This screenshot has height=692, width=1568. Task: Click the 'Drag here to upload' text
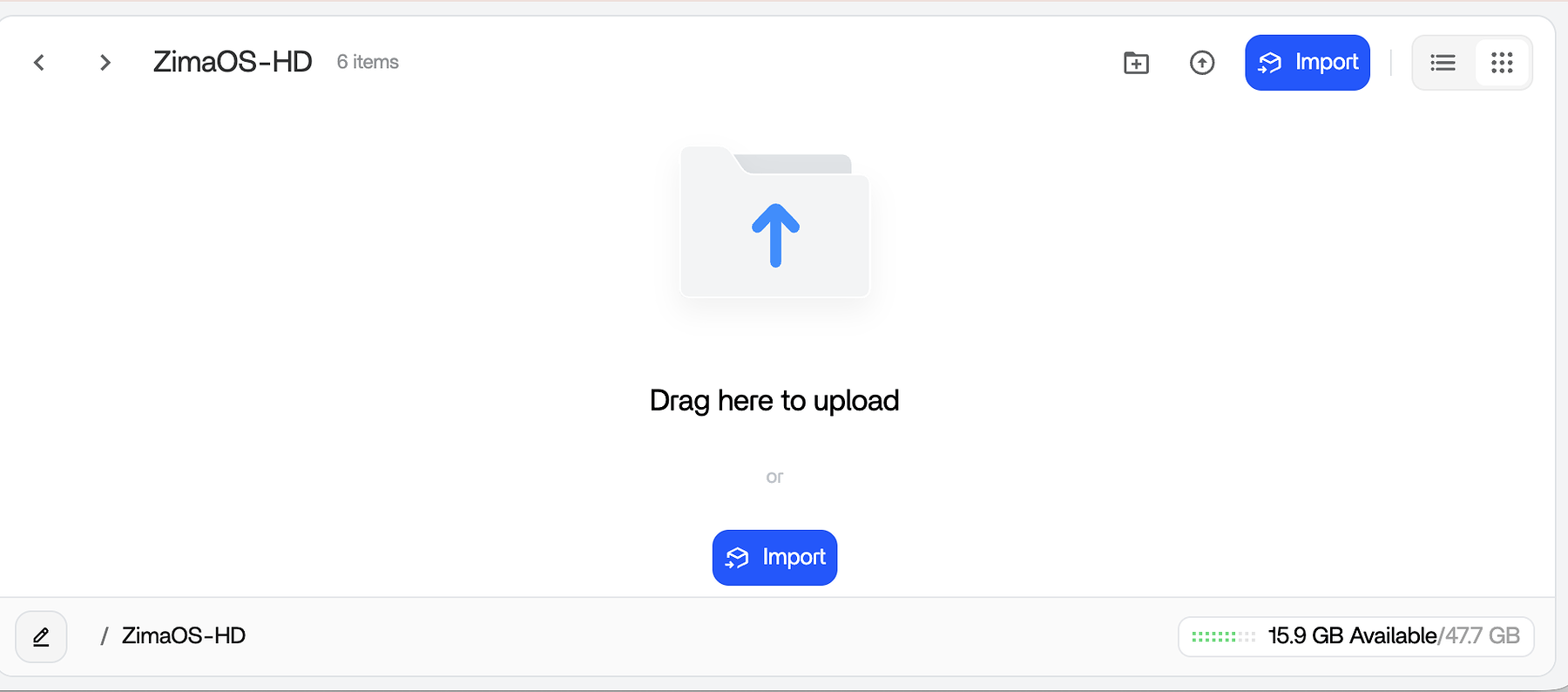point(774,401)
